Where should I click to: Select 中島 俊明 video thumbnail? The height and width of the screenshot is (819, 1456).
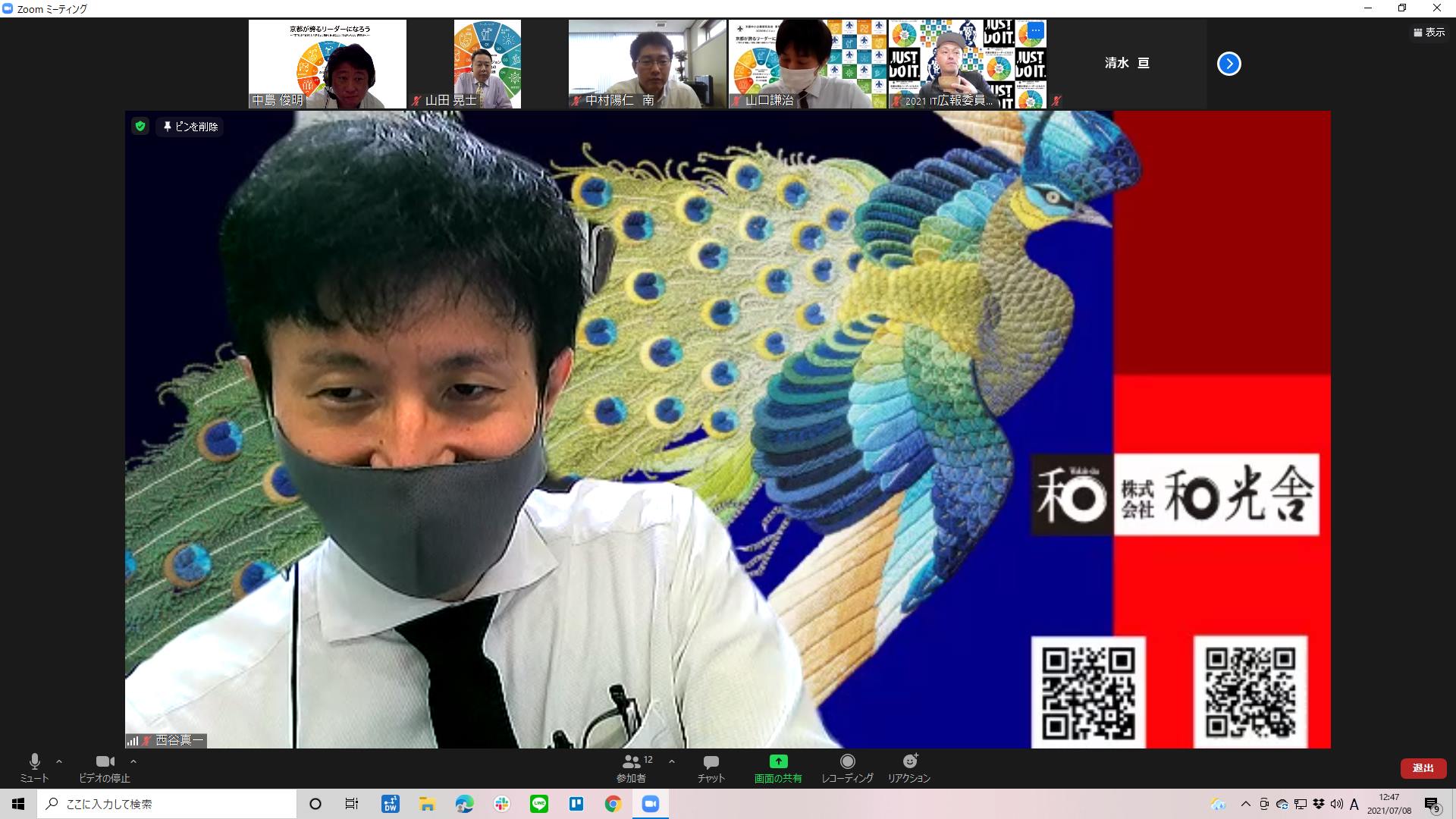tap(328, 64)
